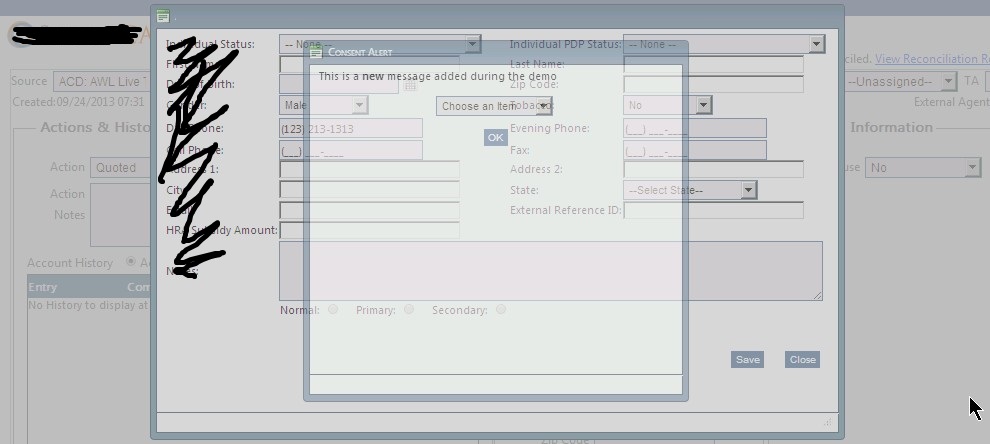Save the individual details form
990x444 pixels.
tap(748, 359)
